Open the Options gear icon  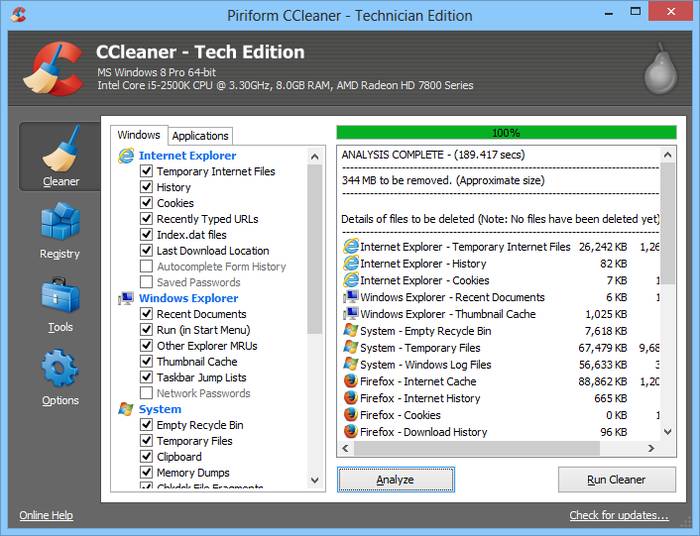60,369
